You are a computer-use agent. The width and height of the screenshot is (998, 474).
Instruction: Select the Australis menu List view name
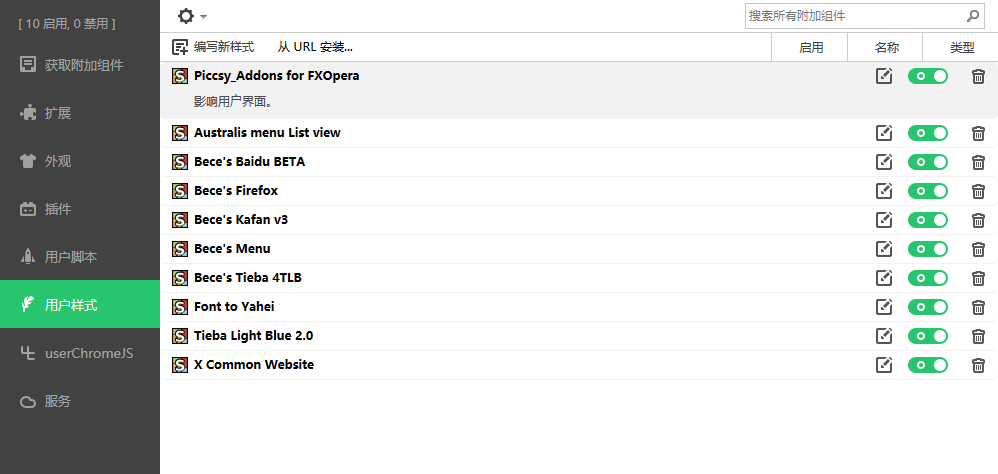click(x=267, y=133)
